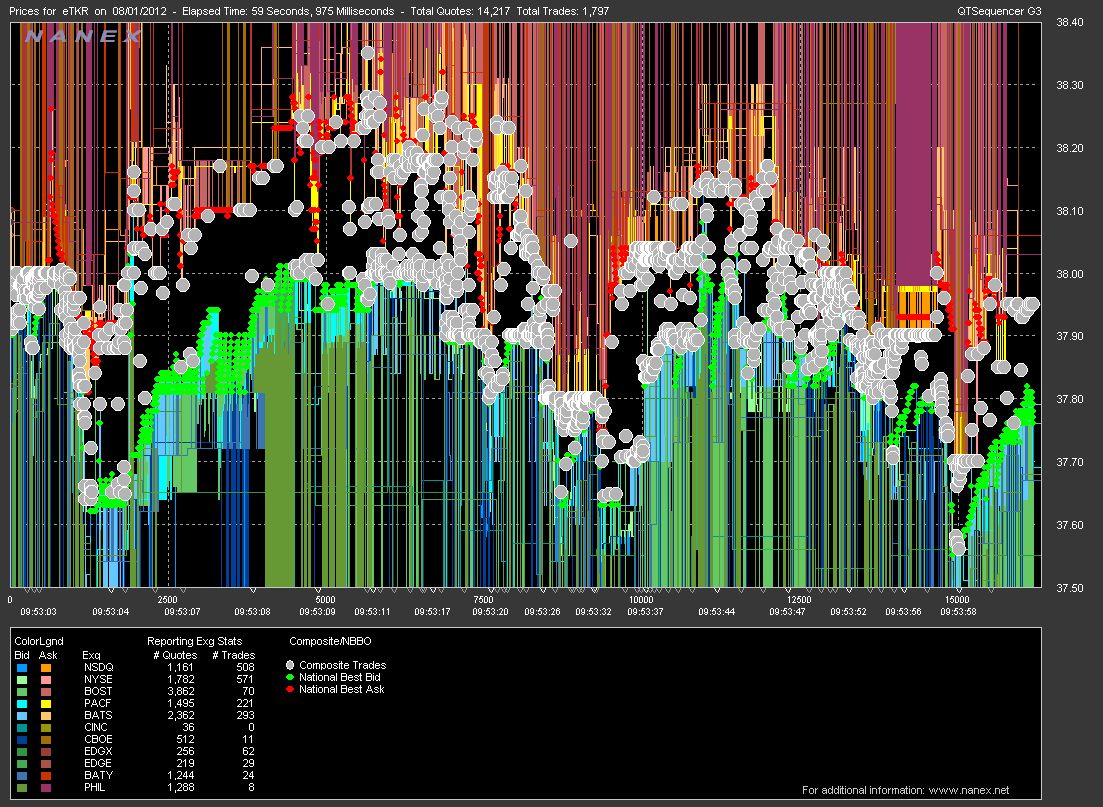This screenshot has height=807, width=1103.
Task: Click the 38.20 price axis label
Action: coord(1070,148)
